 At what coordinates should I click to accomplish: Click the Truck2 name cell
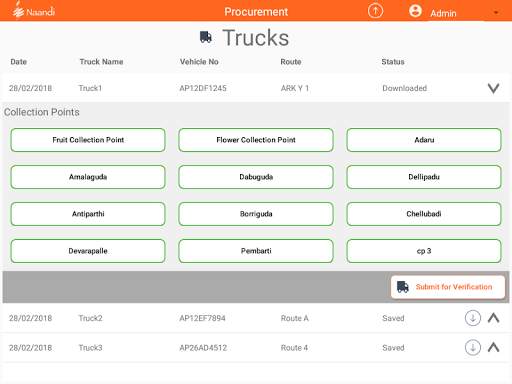pyautogui.click(x=90, y=318)
